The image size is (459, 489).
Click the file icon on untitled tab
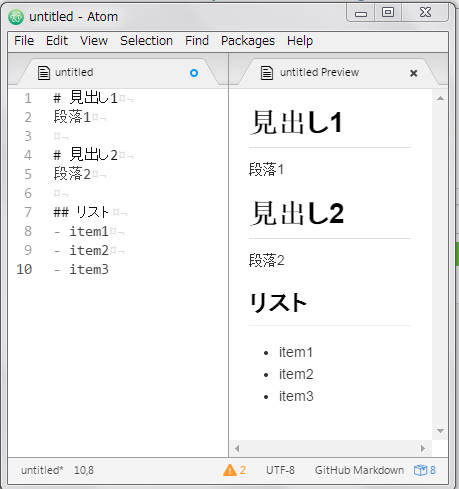pos(44,73)
